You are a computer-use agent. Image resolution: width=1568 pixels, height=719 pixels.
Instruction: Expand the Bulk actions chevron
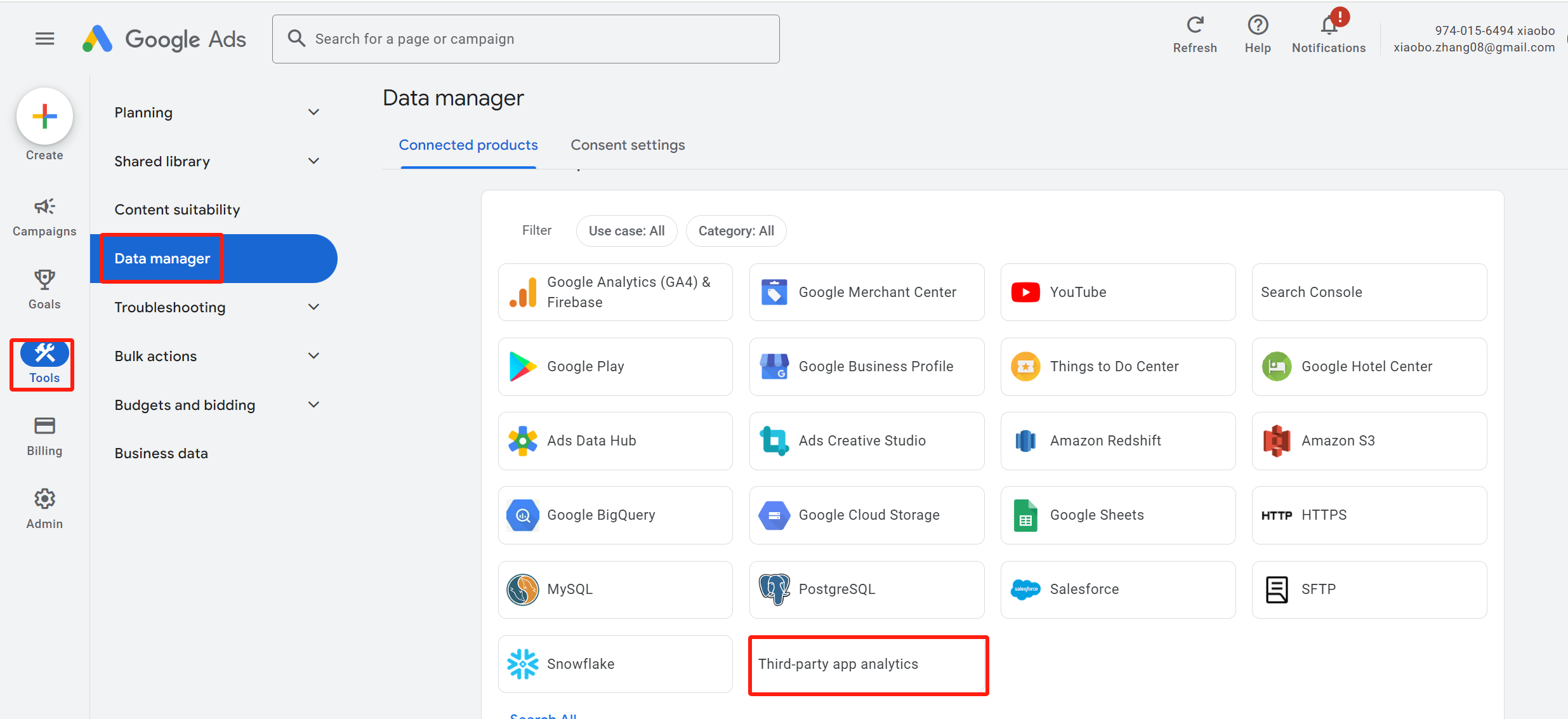click(x=313, y=356)
